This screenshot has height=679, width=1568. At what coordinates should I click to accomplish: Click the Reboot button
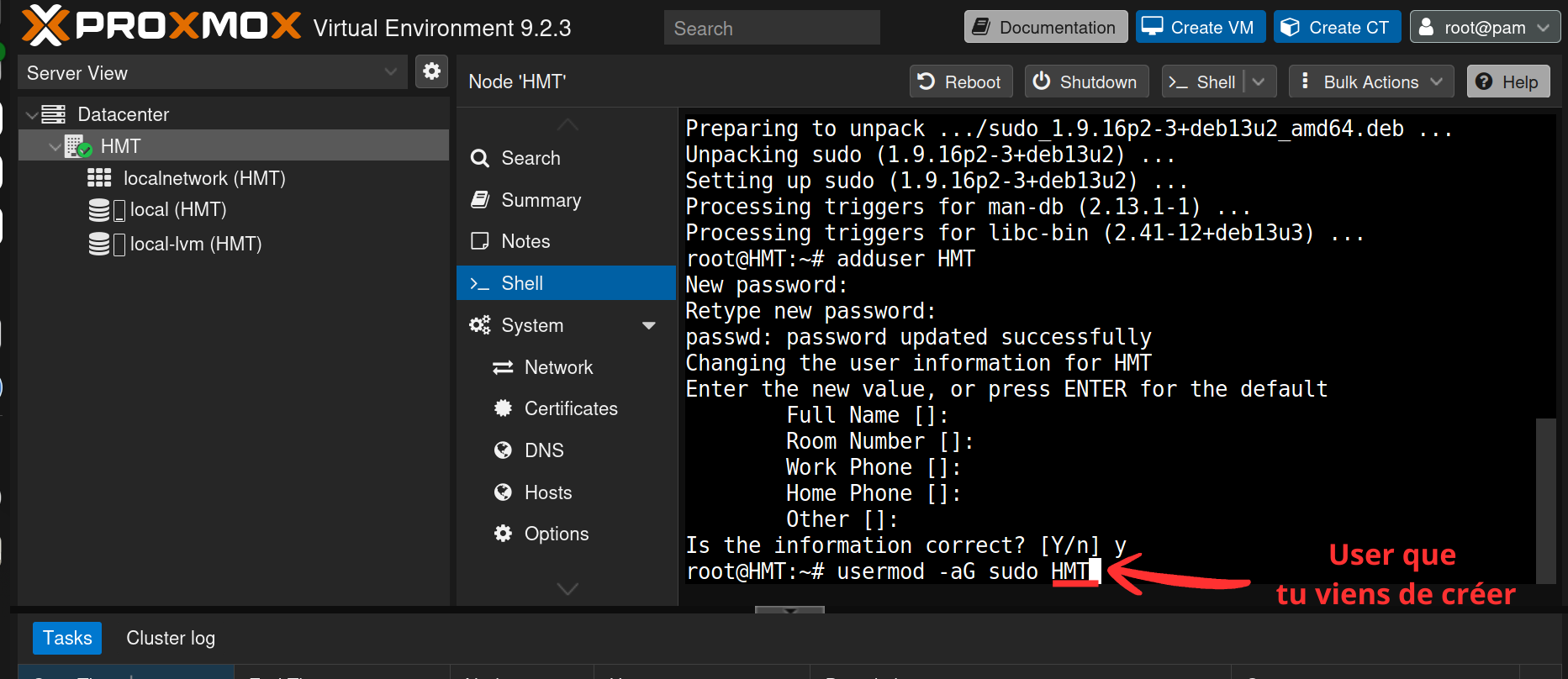(x=961, y=82)
